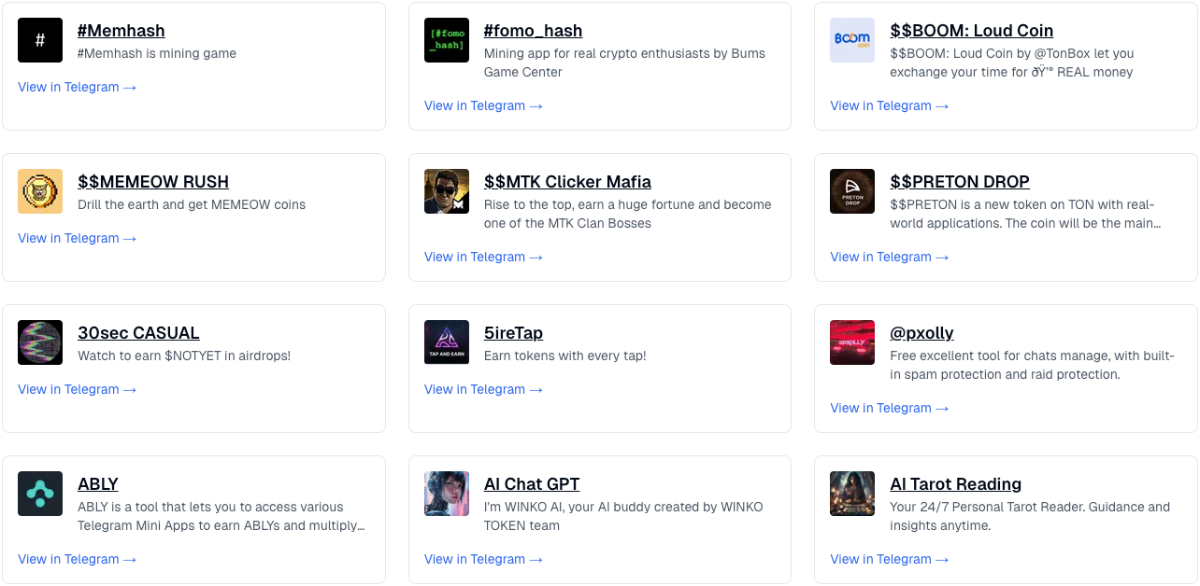Click description starting "Mining app for real crypto"
Screen dimensions: 1200x586
click(x=625, y=63)
